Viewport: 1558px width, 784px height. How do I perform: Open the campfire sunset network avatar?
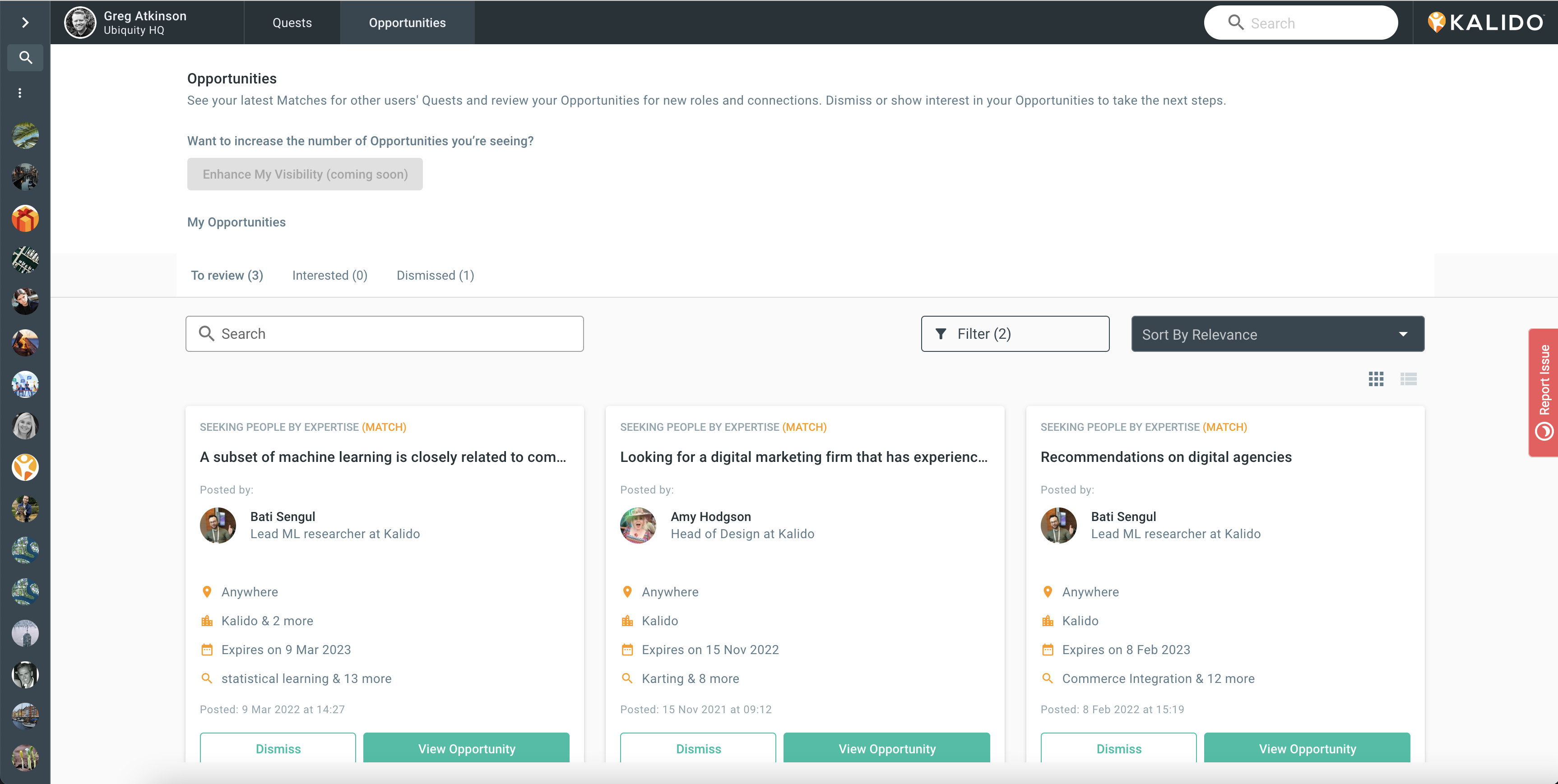point(25,343)
